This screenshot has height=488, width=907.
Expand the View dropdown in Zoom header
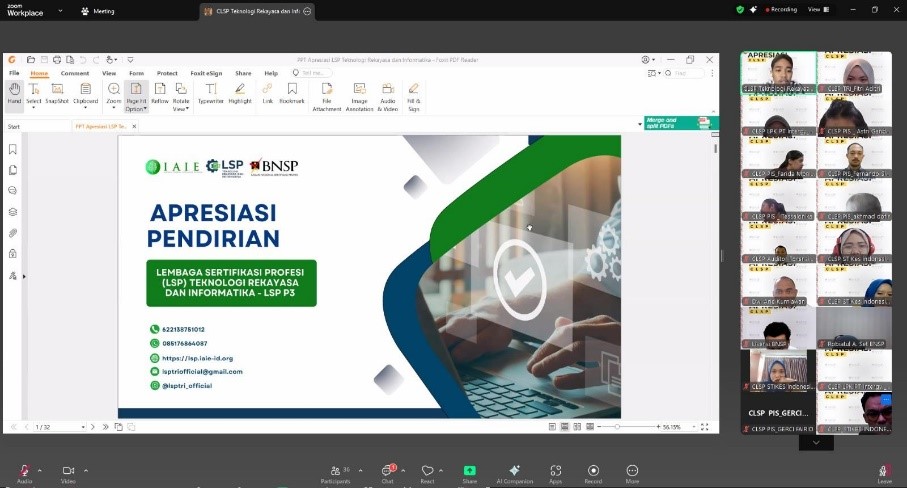(x=817, y=10)
